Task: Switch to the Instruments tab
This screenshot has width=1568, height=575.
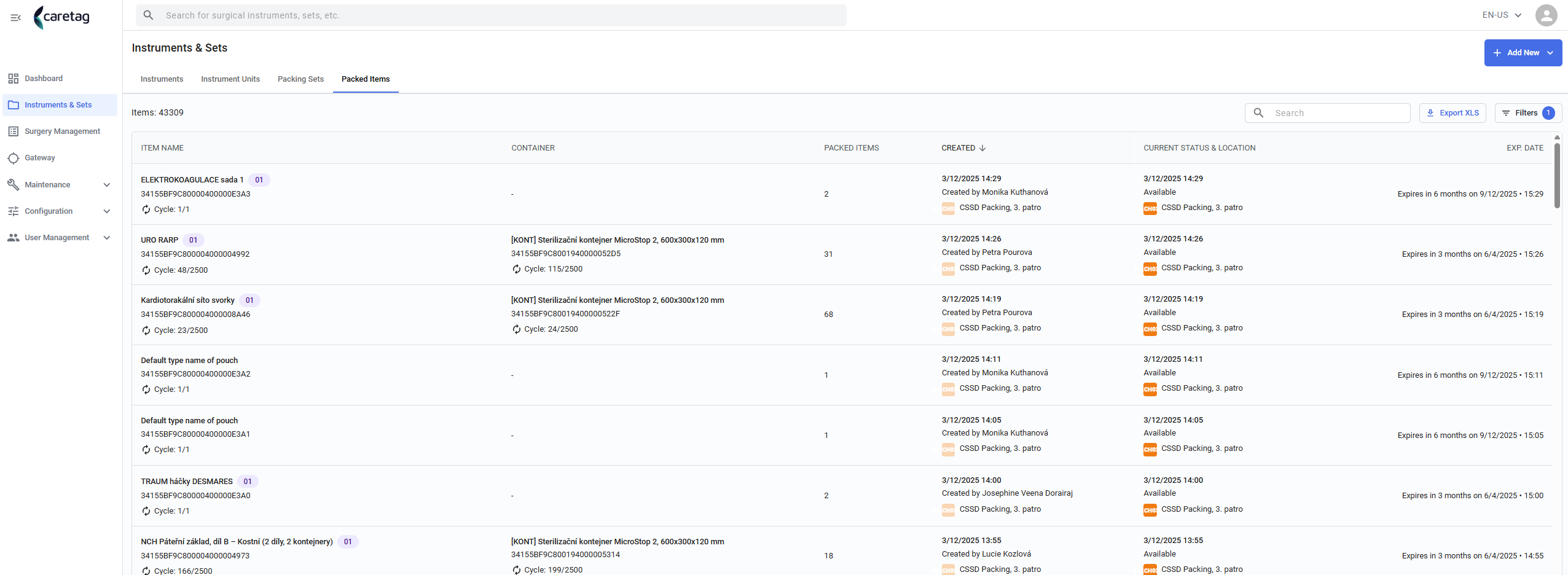Action: coord(162,79)
